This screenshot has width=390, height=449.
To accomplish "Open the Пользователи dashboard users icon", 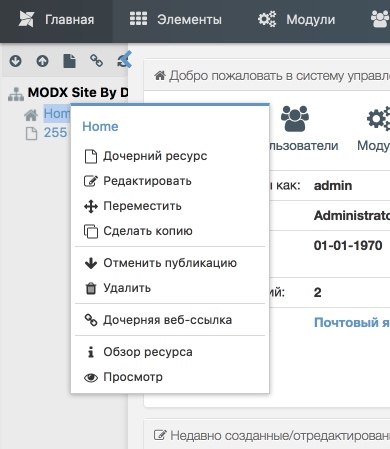I will 295,118.
